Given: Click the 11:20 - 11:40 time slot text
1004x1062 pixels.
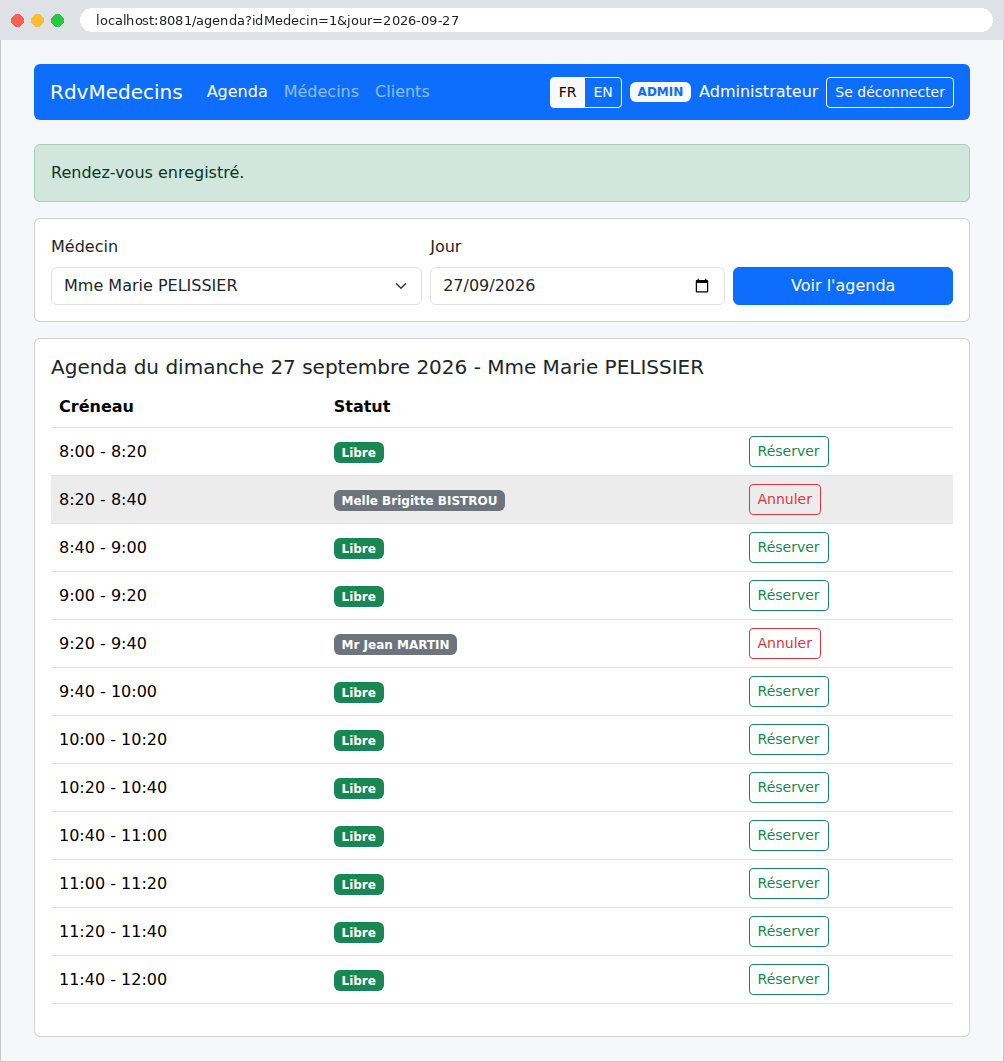Looking at the screenshot, I should tap(113, 932).
